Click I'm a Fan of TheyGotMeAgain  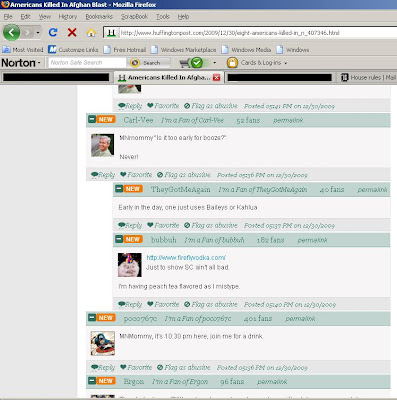coord(263,190)
